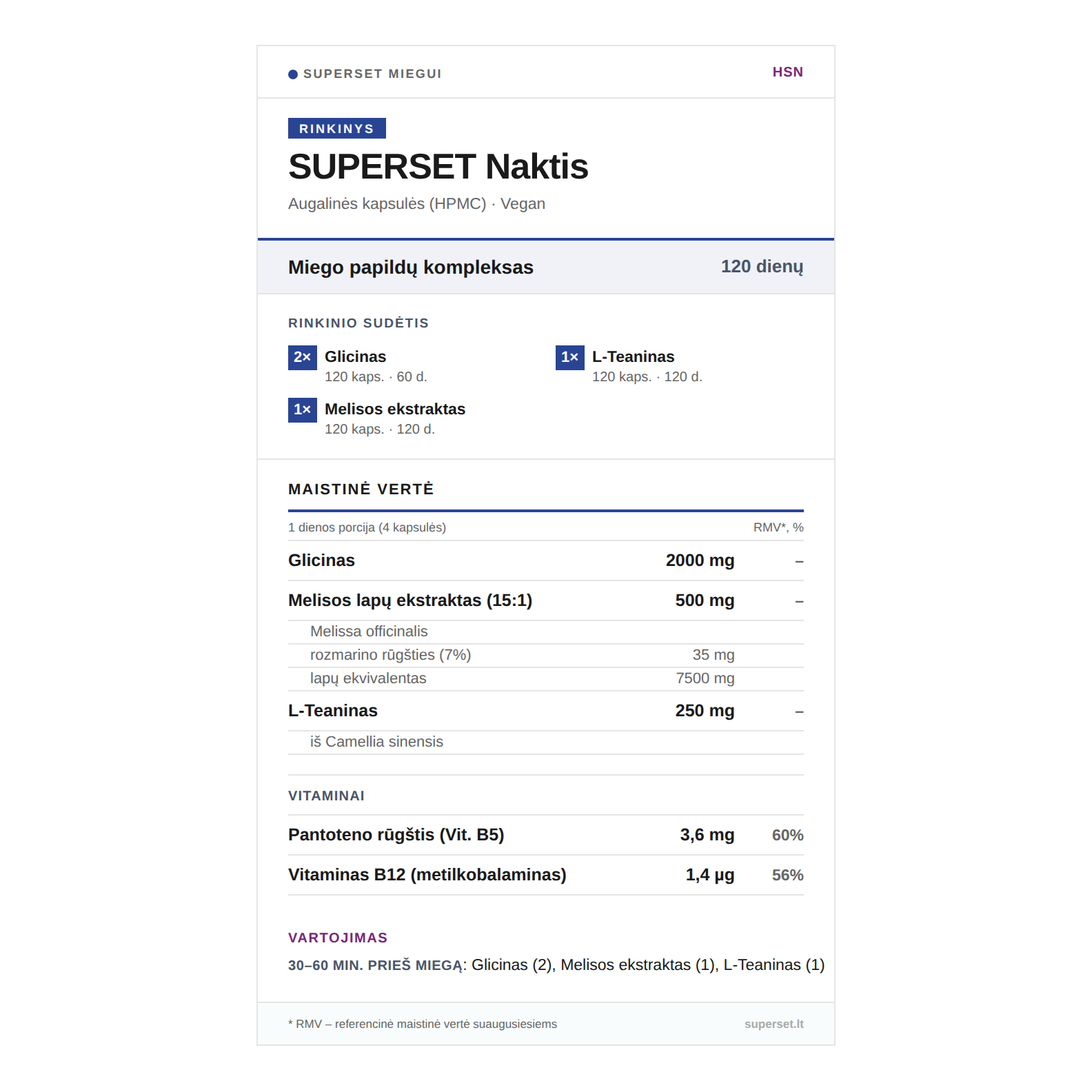Viewport: 1092px width, 1092px height.
Task: Click the RINKINYS label badge
Action: tap(336, 129)
